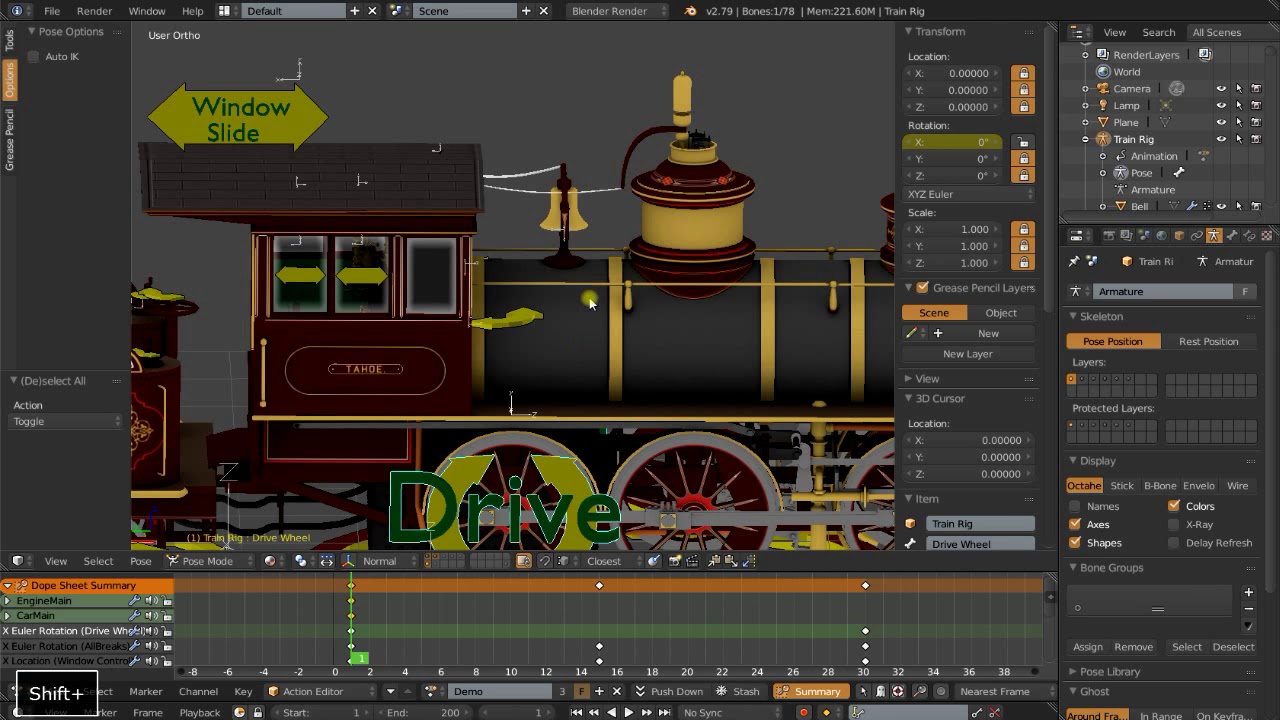Click the snap magnet icon

(544, 561)
